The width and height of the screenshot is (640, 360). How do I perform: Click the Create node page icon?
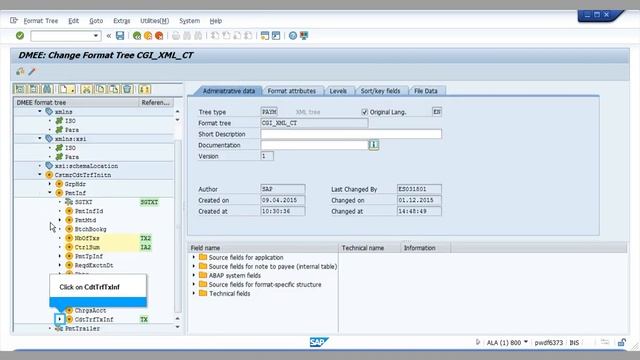(x=63, y=89)
